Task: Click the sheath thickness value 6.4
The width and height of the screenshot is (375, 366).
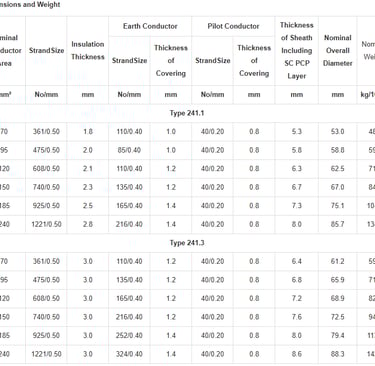Action: (x=297, y=261)
